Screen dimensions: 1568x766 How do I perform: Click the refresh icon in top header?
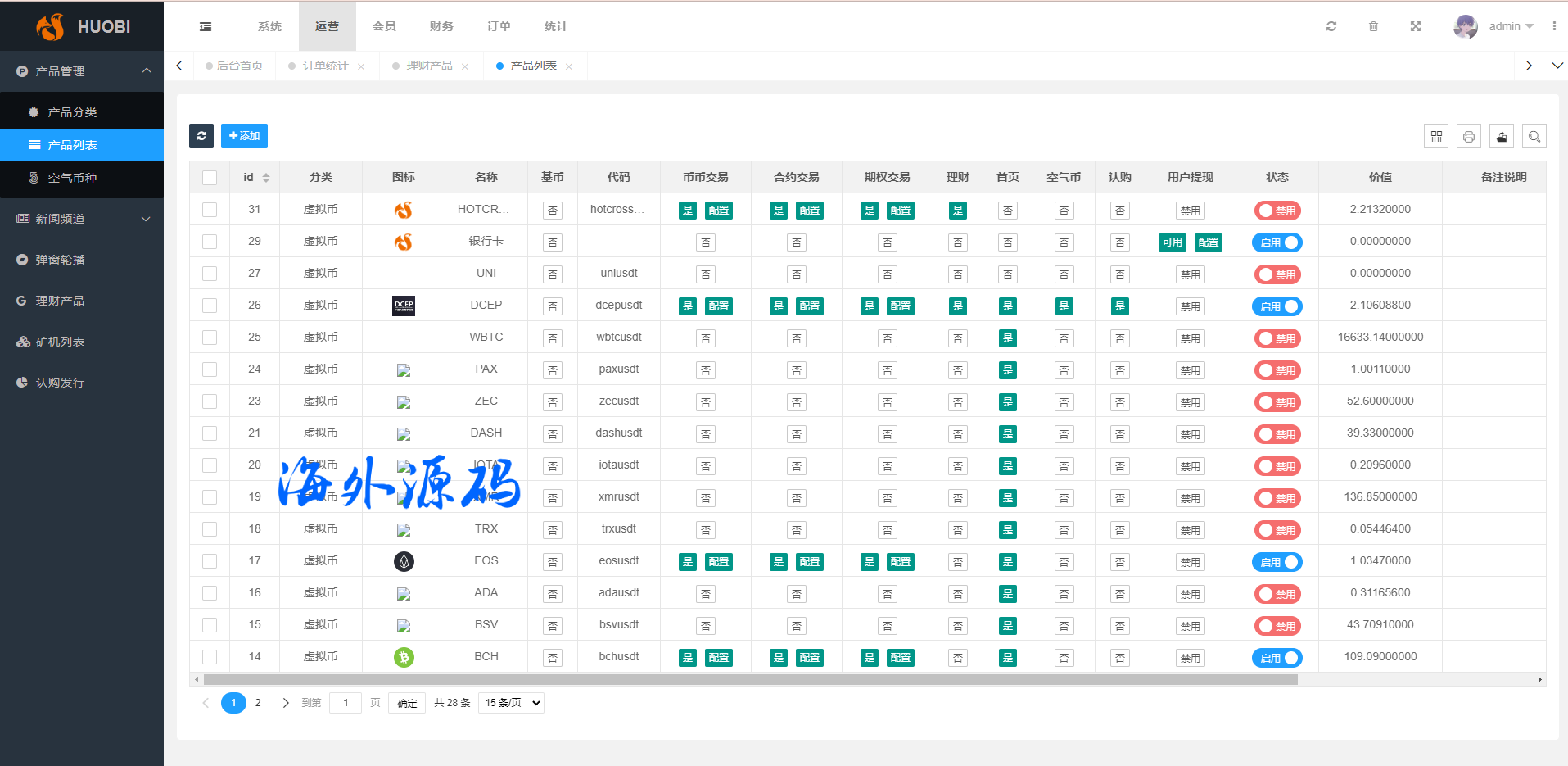[x=1331, y=26]
